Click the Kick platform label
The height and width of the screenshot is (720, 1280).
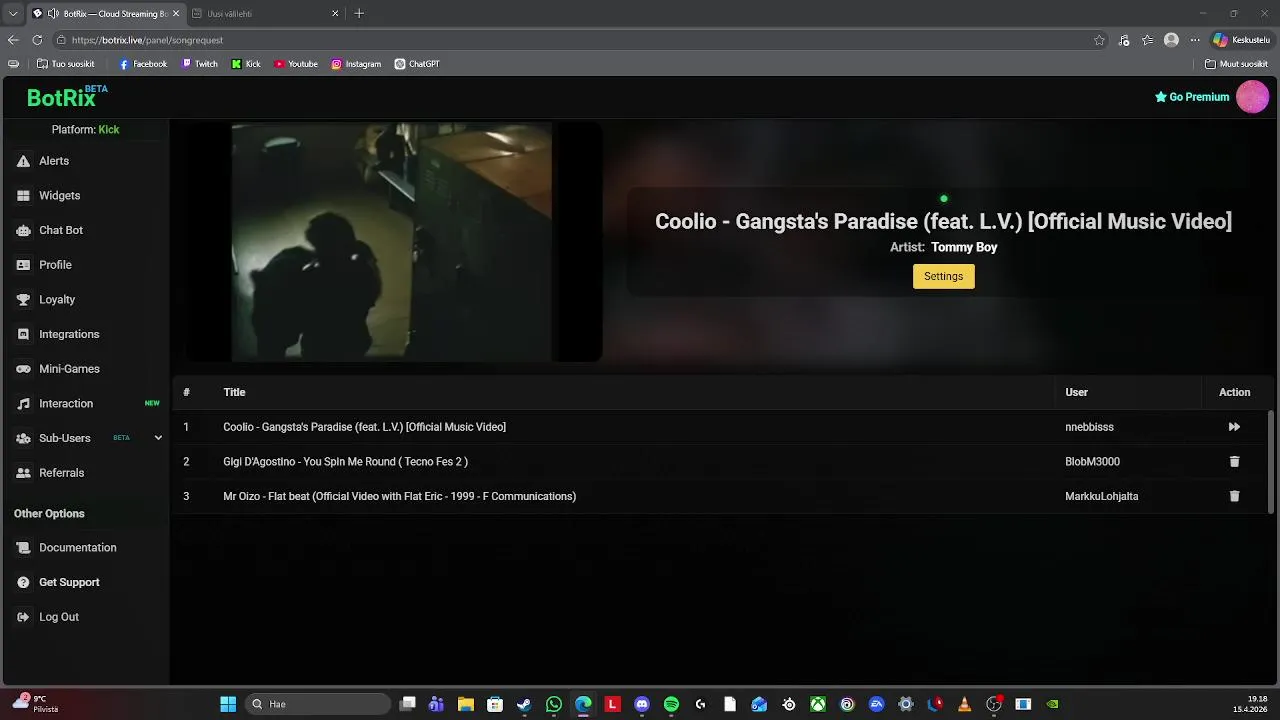coord(109,130)
